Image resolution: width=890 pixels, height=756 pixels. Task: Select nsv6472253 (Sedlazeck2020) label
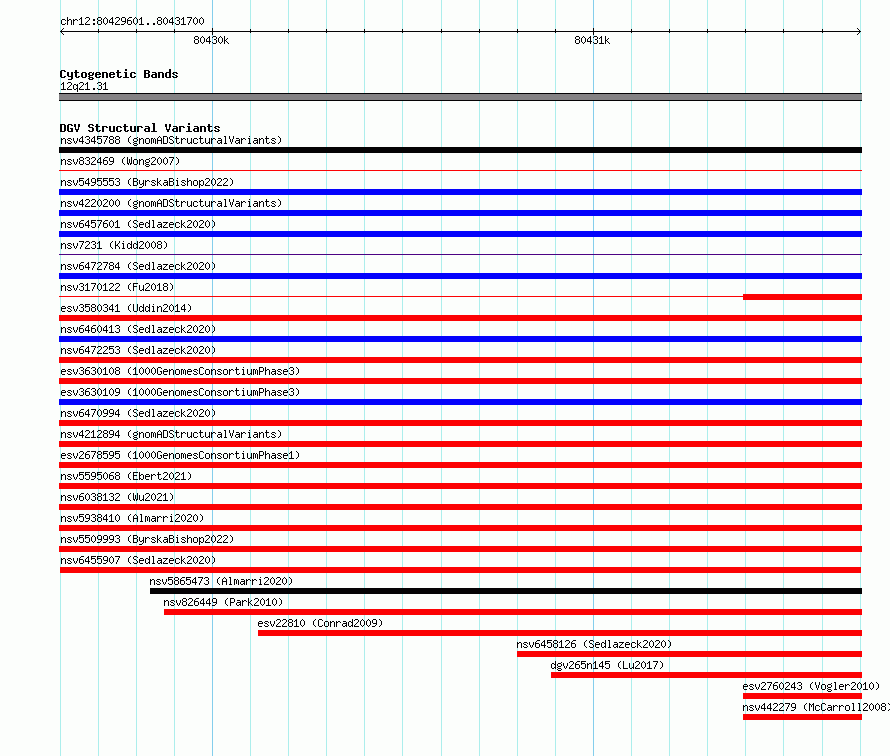138,350
